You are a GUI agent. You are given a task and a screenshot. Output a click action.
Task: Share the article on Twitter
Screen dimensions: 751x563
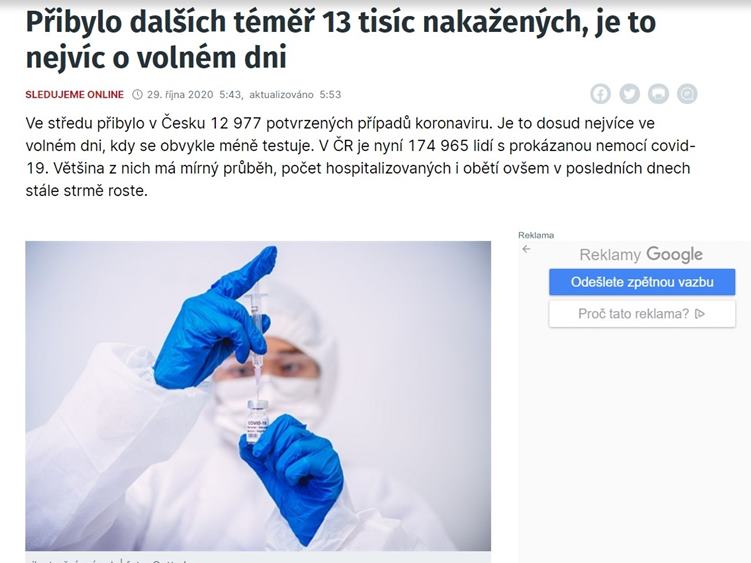tap(629, 94)
